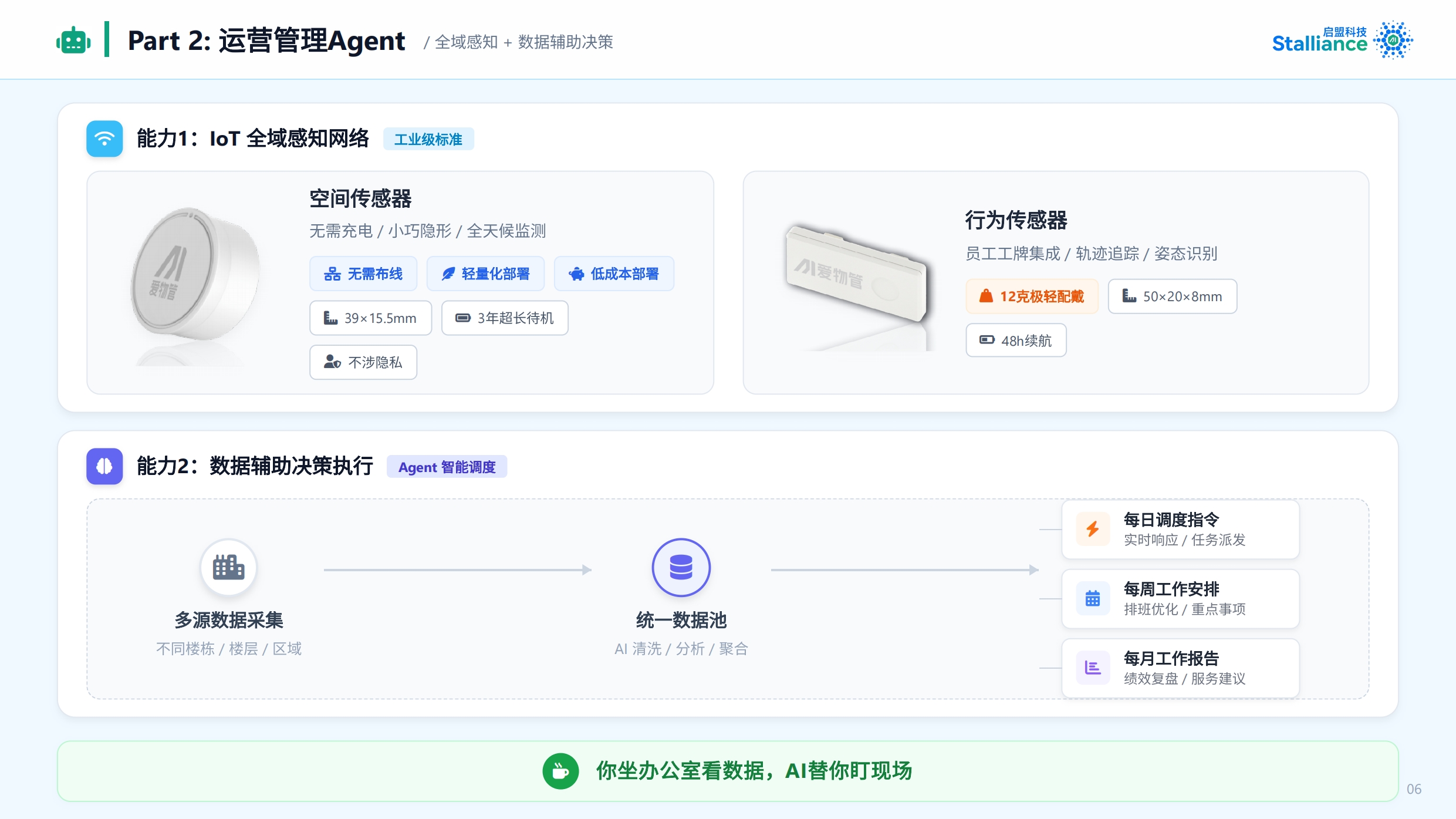Click the unified data pool database icon
The image size is (1456, 819).
coord(681,567)
